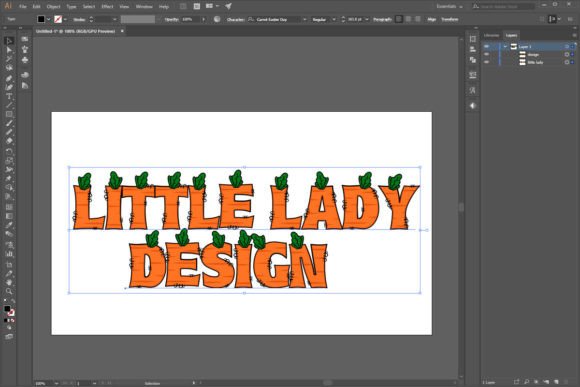Select the Curvature tool

[x=9, y=87]
